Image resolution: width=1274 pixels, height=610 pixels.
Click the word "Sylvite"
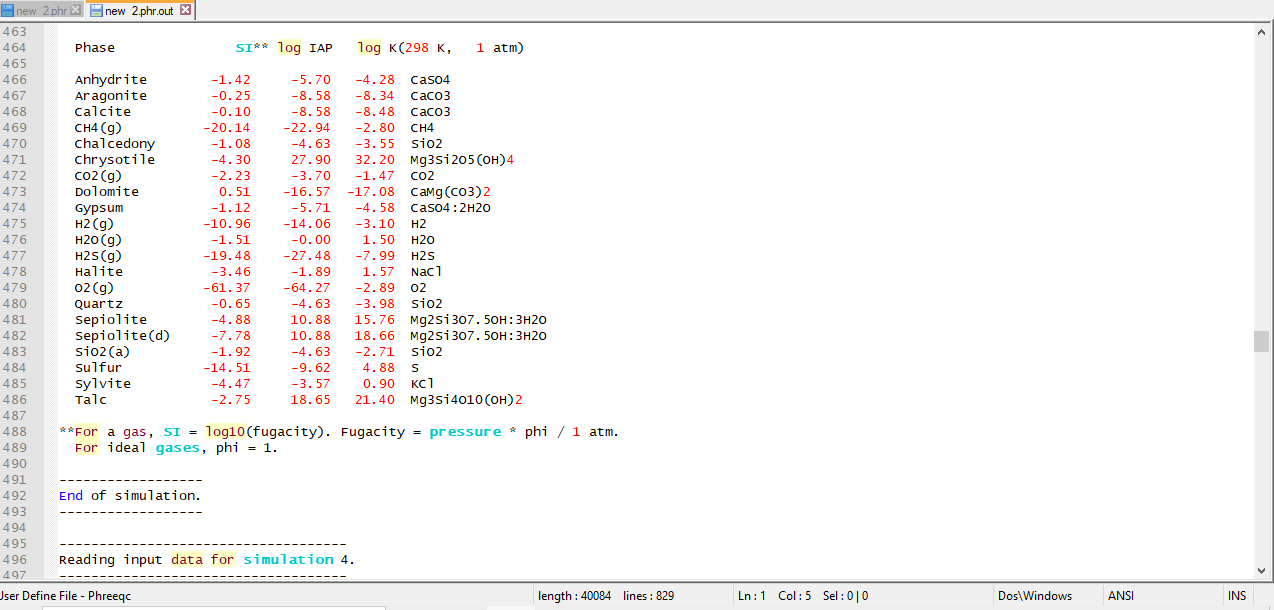click(x=103, y=384)
